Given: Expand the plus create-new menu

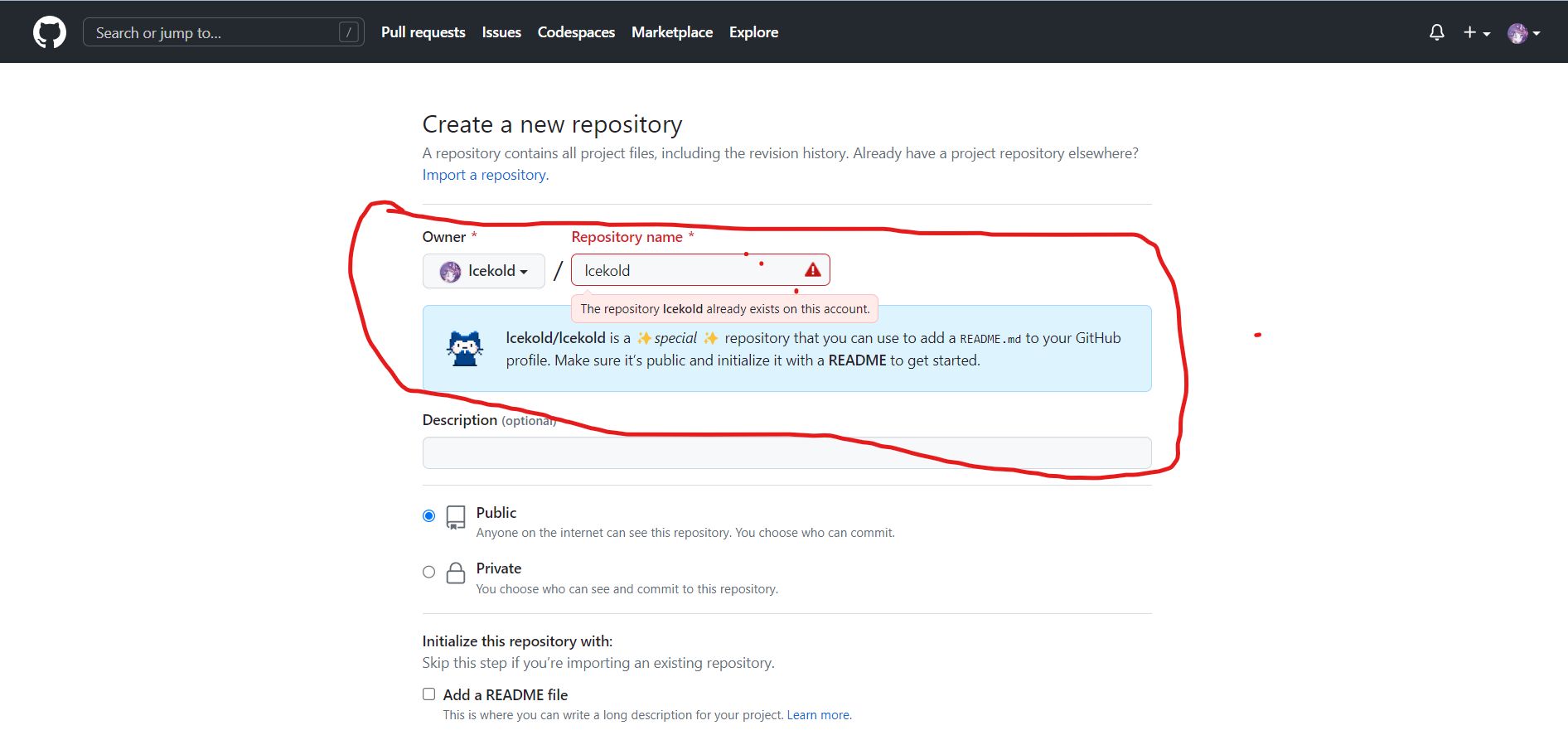Looking at the screenshot, I should tap(1476, 32).
